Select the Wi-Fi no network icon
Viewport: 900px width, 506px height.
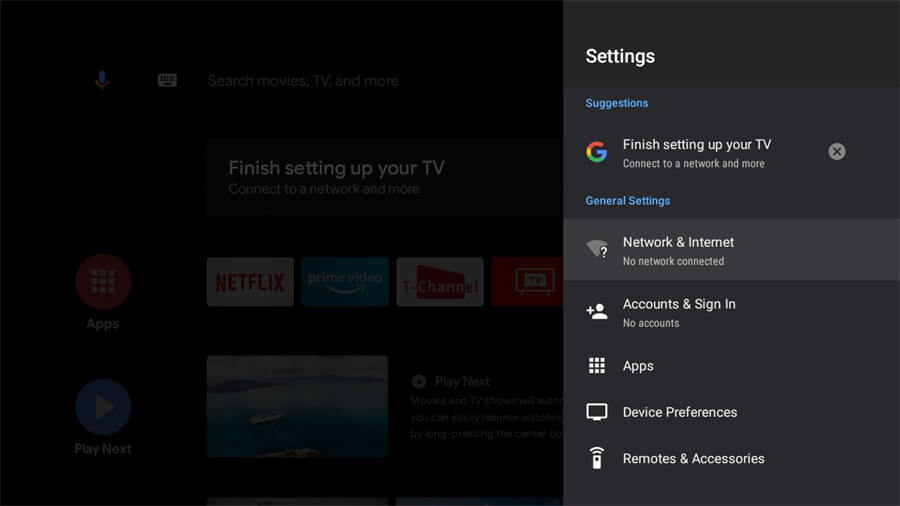coord(597,250)
